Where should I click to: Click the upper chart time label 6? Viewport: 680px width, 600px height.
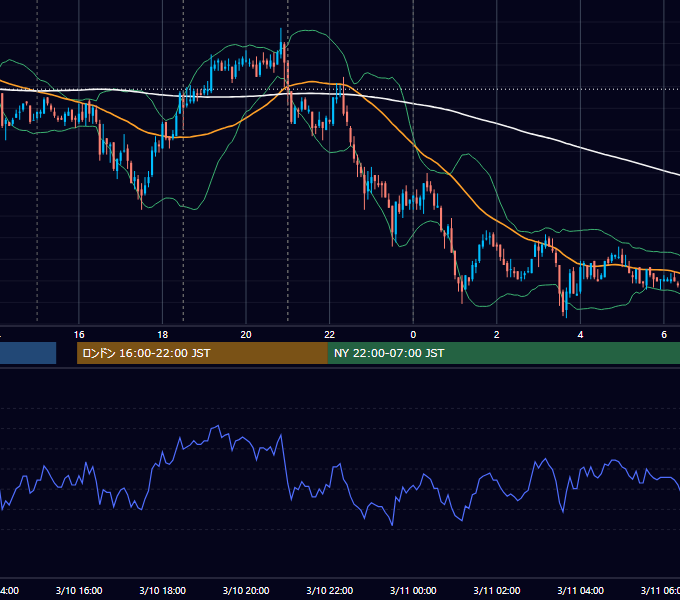[664, 334]
